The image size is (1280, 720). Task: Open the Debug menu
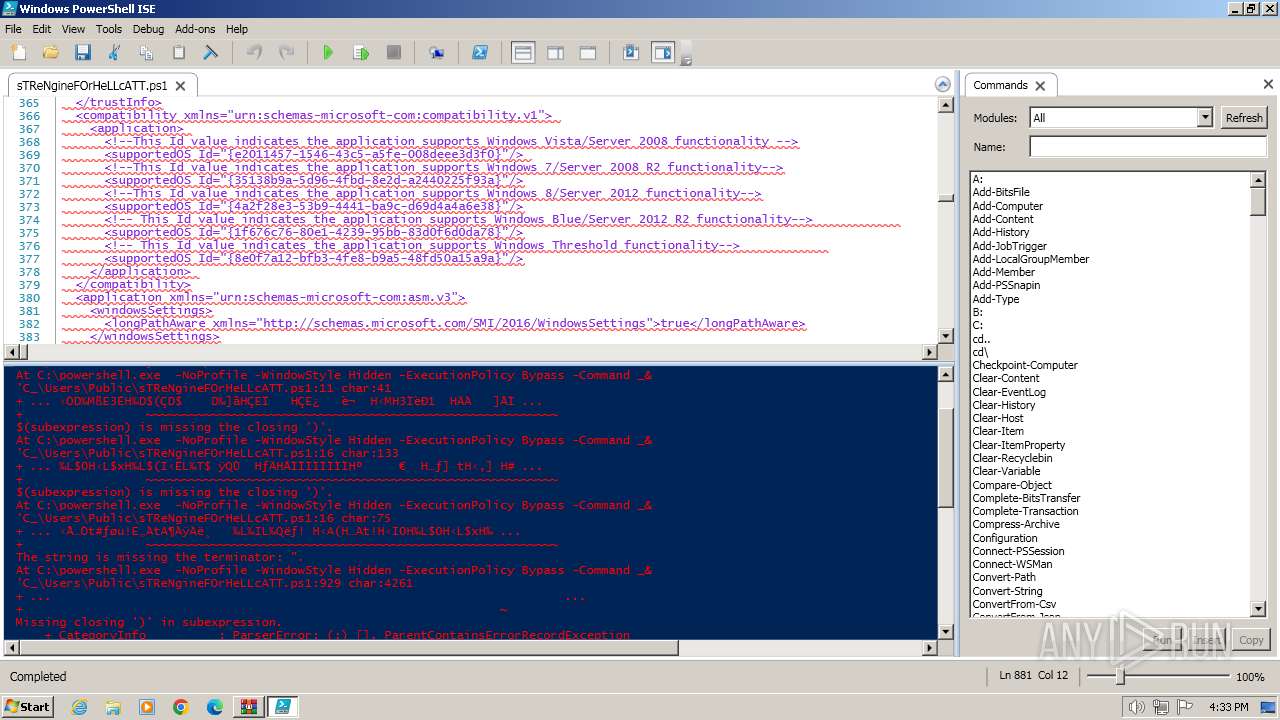148,29
